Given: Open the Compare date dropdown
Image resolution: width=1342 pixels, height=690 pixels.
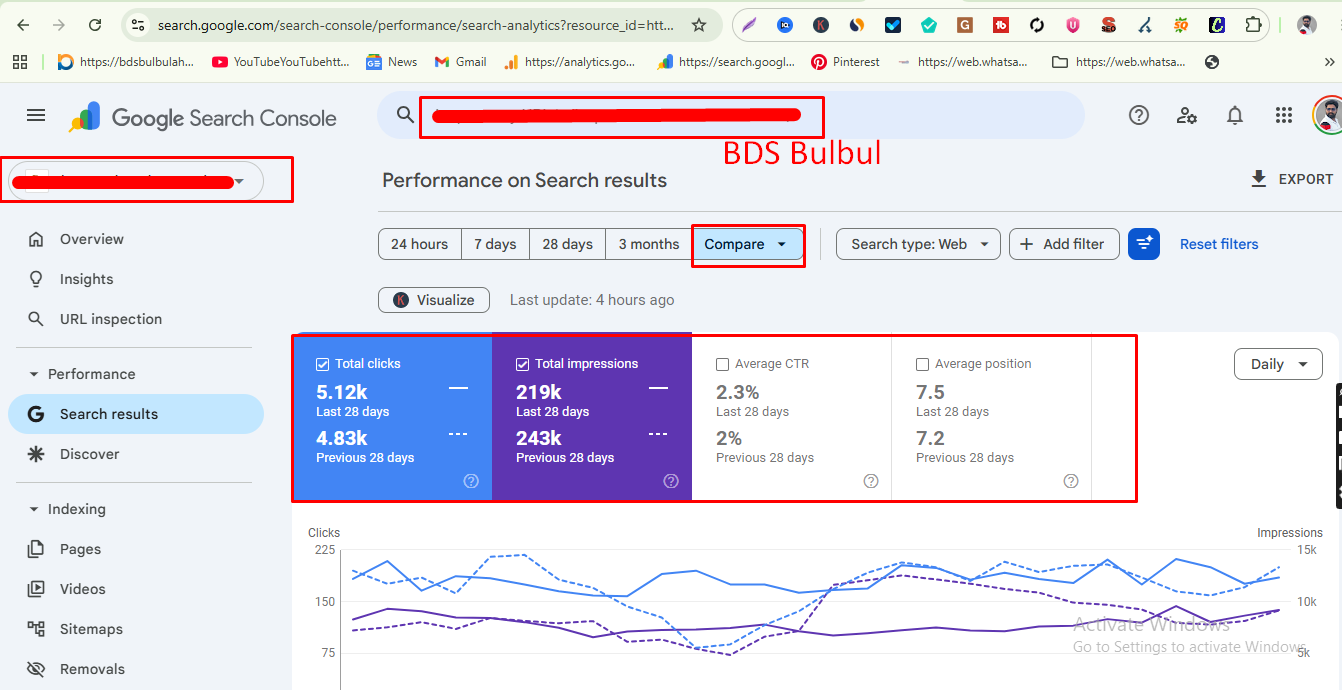Looking at the screenshot, I should [746, 244].
